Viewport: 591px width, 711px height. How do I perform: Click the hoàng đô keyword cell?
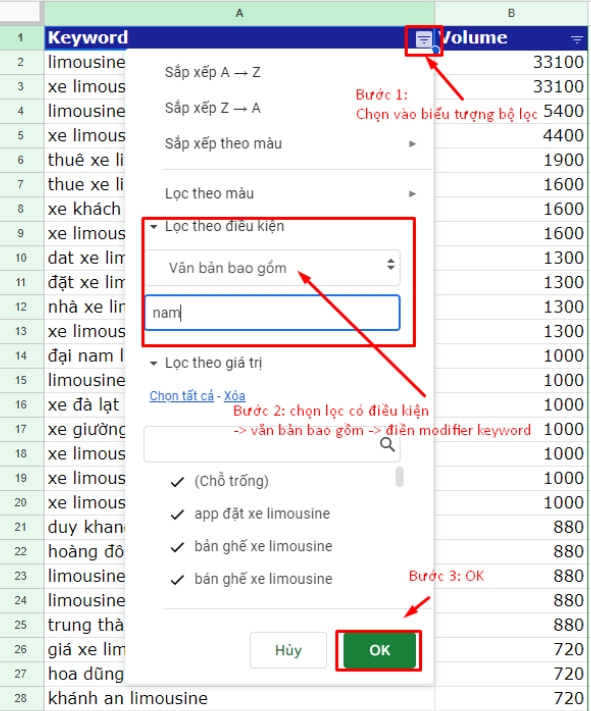pyautogui.click(x=85, y=552)
